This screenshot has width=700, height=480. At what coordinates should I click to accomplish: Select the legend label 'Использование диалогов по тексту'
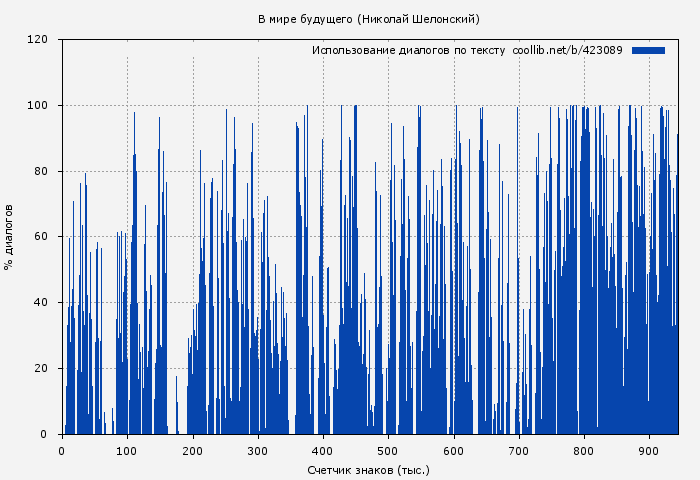point(408,50)
